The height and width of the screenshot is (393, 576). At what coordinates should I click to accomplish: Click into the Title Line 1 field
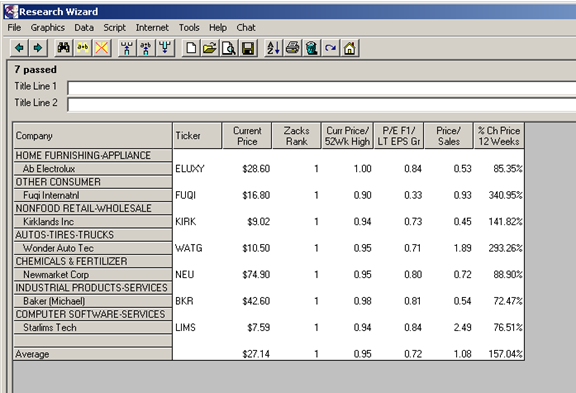tap(321, 88)
